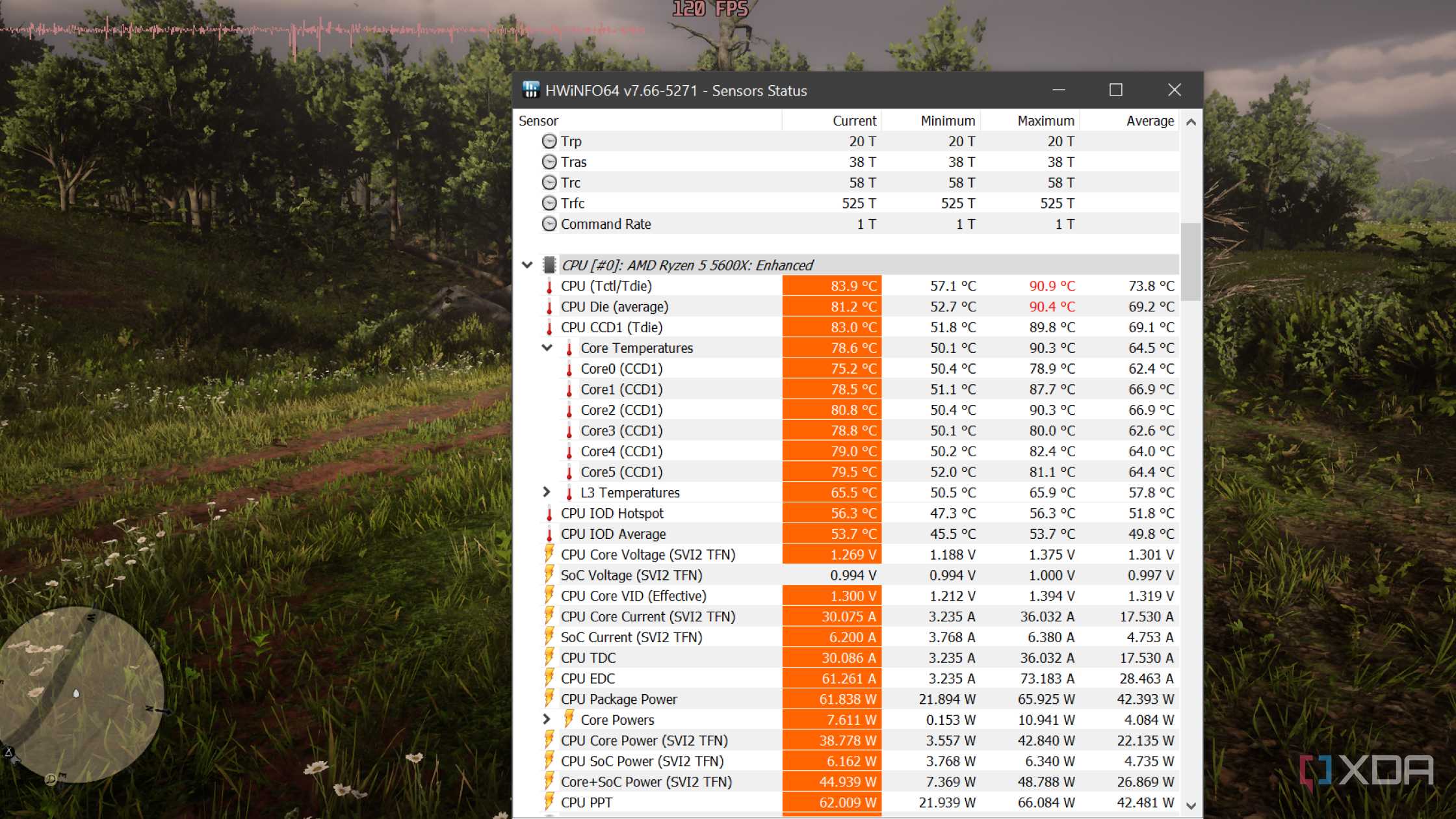Click the Sensor column header
Image resolution: width=1456 pixels, height=819 pixels.
[x=648, y=121]
